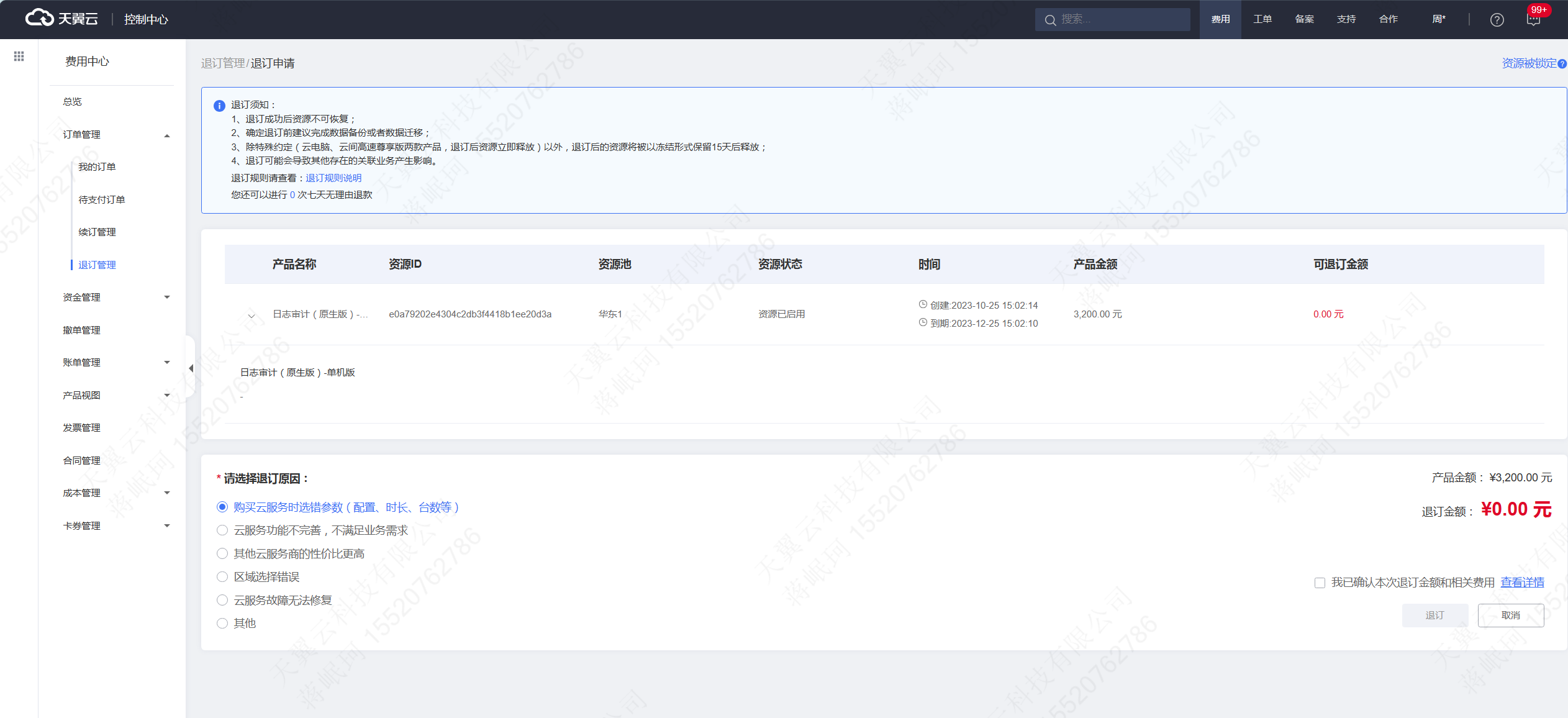Open the 工单 top navigation item
Screen dimensions: 1568x718
[x=1262, y=19]
